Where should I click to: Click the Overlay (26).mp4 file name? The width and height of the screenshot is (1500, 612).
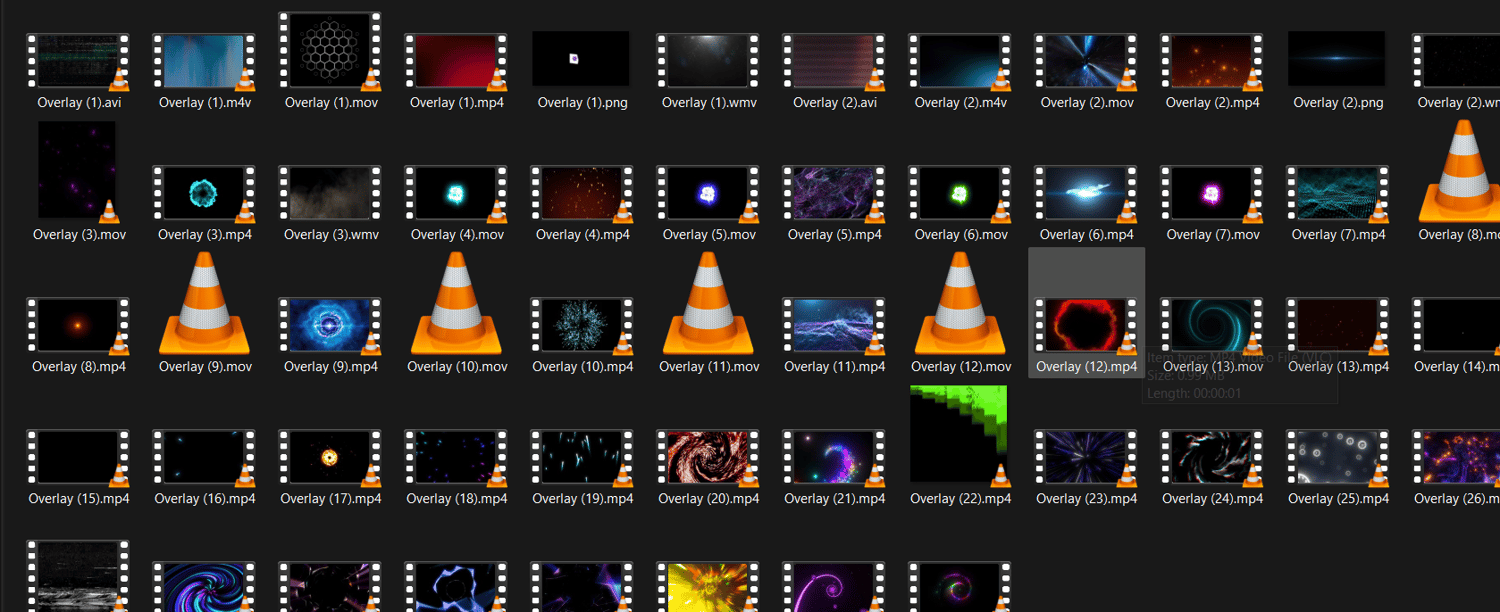(x=1457, y=498)
